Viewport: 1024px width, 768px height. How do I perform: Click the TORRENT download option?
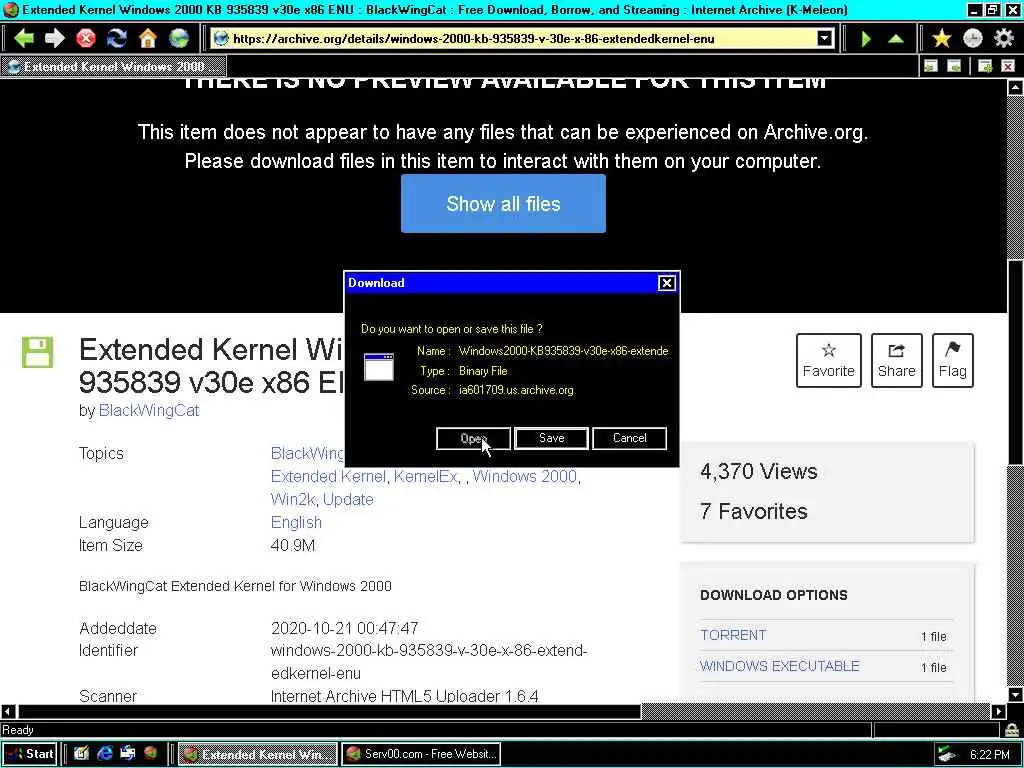coord(733,635)
